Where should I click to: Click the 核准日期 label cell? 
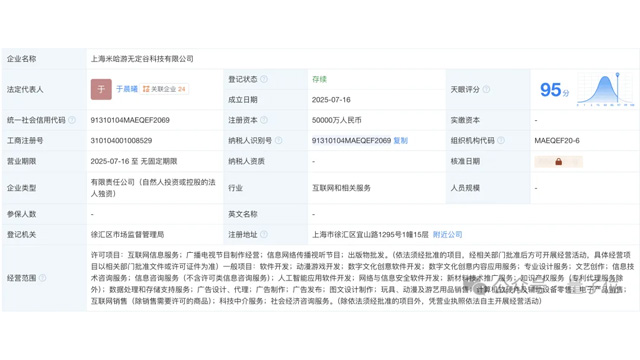488,161
